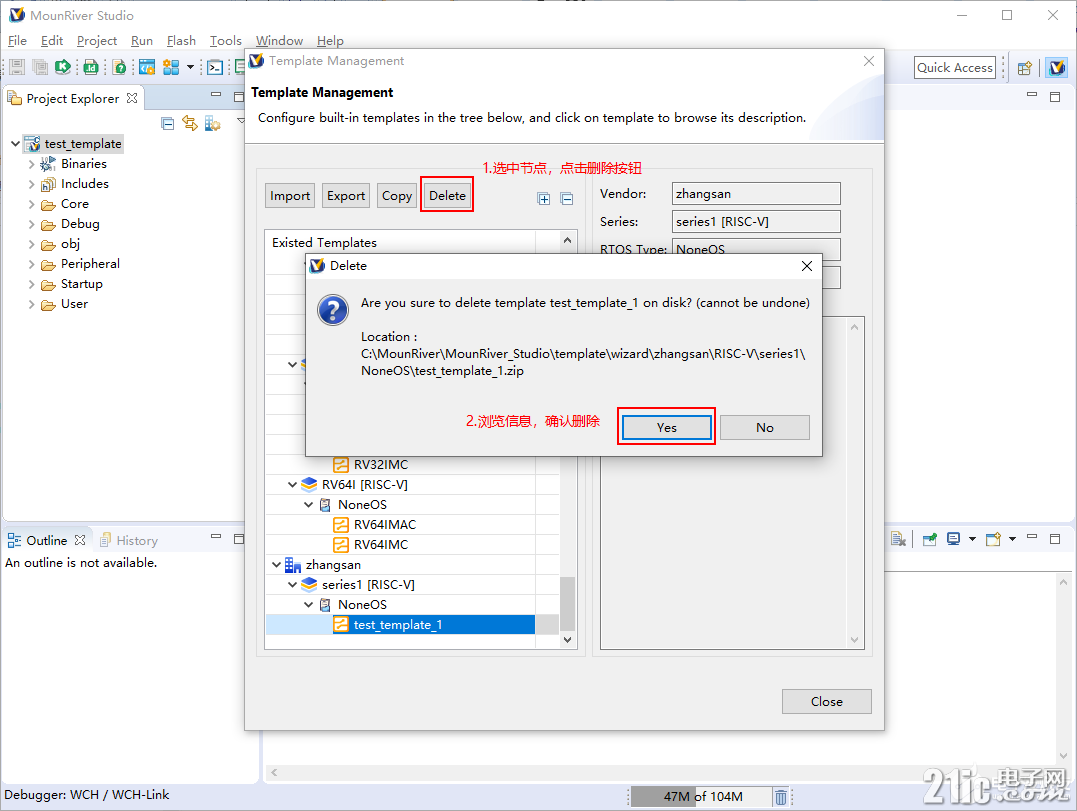
Task: Open the terminal console toolbar icon
Action: (x=215, y=67)
